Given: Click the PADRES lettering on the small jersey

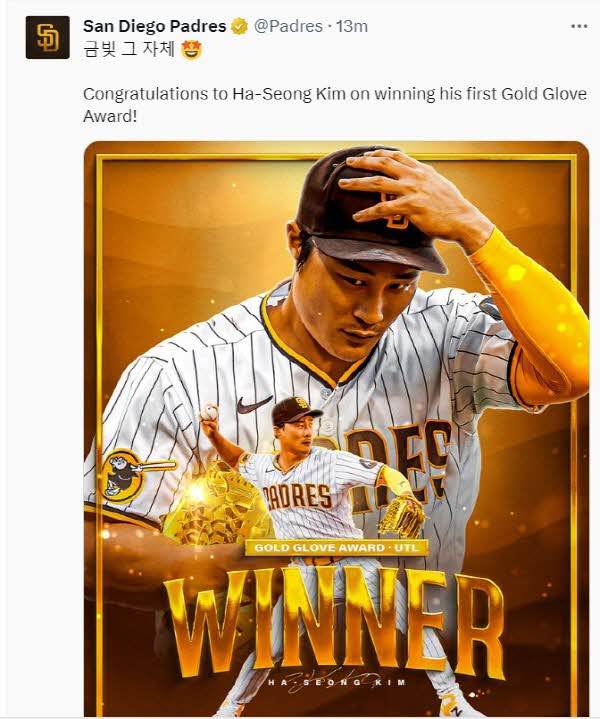Looking at the screenshot, I should [x=298, y=497].
